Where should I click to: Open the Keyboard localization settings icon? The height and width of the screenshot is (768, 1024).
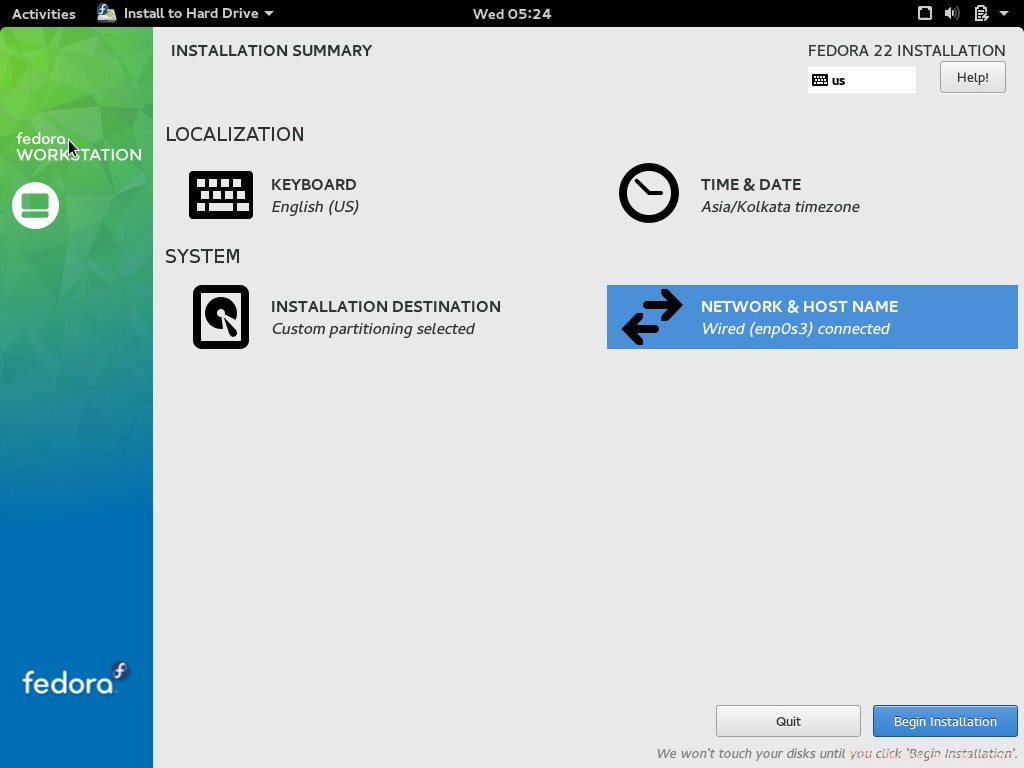220,194
